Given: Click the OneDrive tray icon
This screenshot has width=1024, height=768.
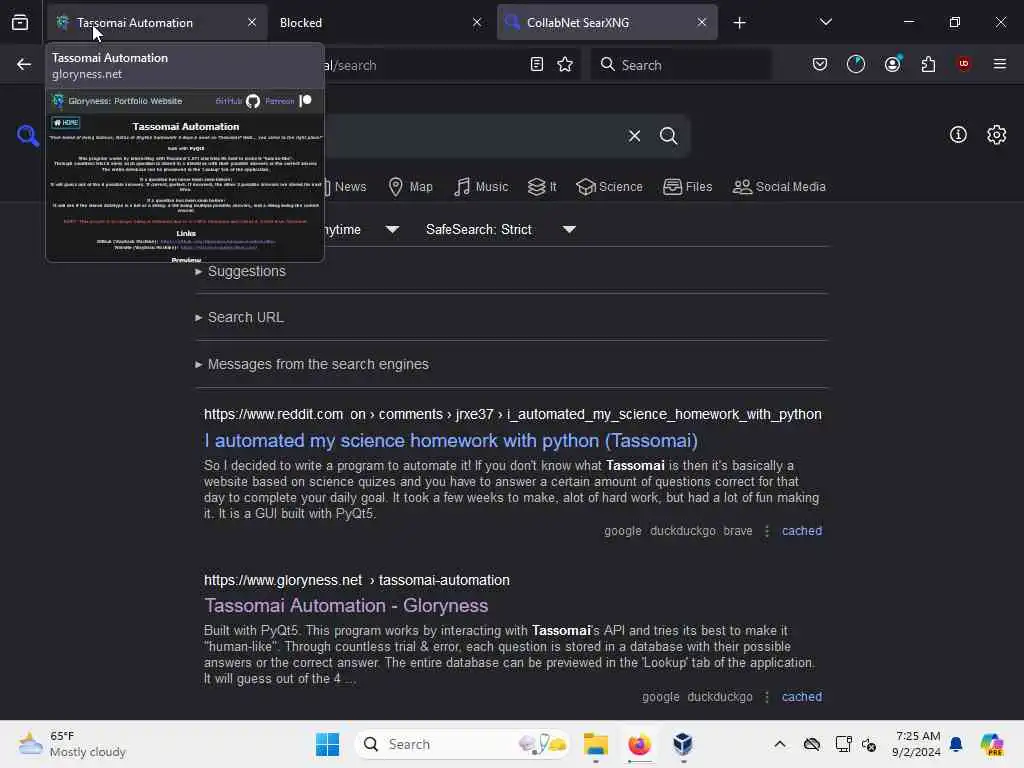Looking at the screenshot, I should coord(812,744).
